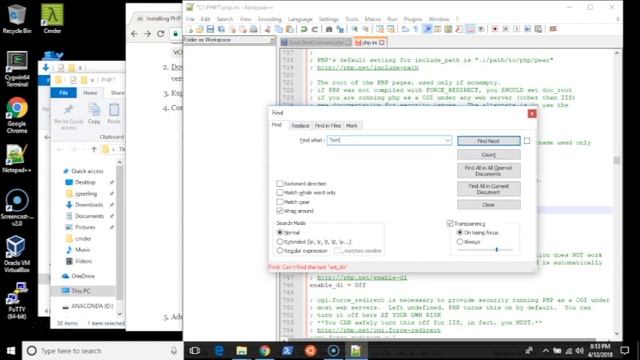Click the Close button in Find dialog

pos(489,204)
